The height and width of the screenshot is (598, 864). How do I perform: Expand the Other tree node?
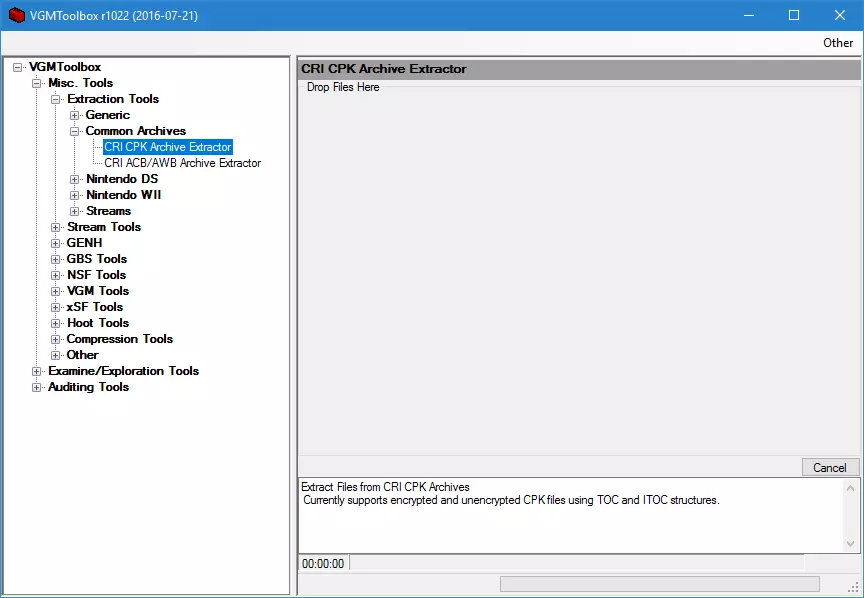[56, 355]
